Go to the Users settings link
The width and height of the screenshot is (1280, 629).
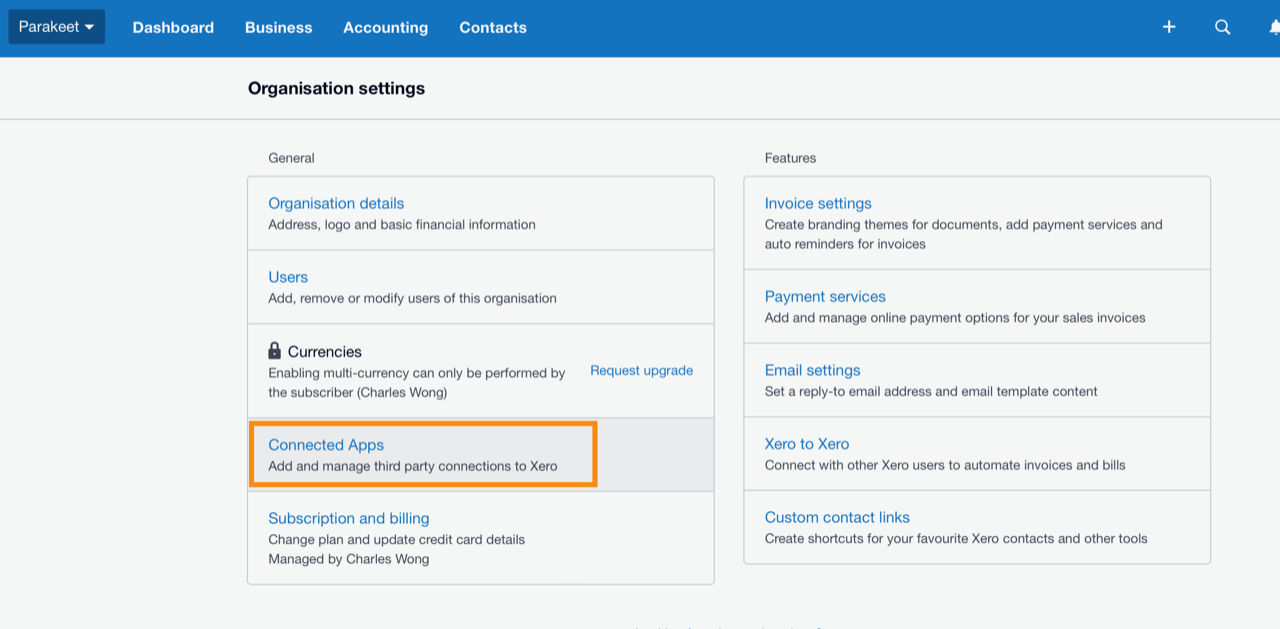click(x=288, y=277)
